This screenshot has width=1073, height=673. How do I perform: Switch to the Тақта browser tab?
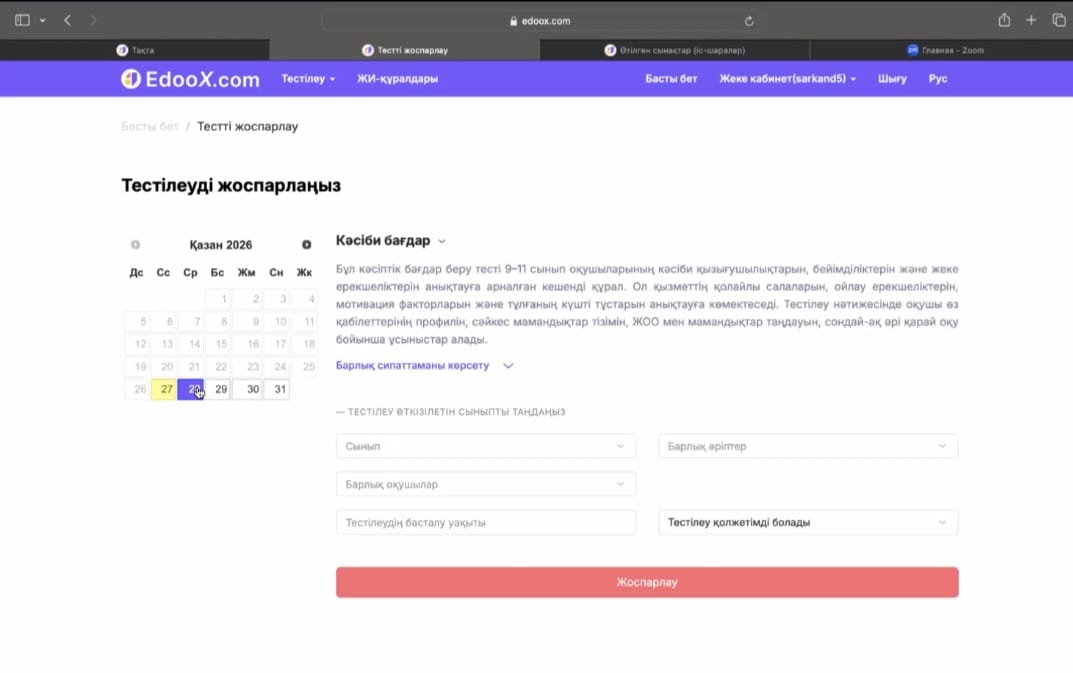(135, 50)
